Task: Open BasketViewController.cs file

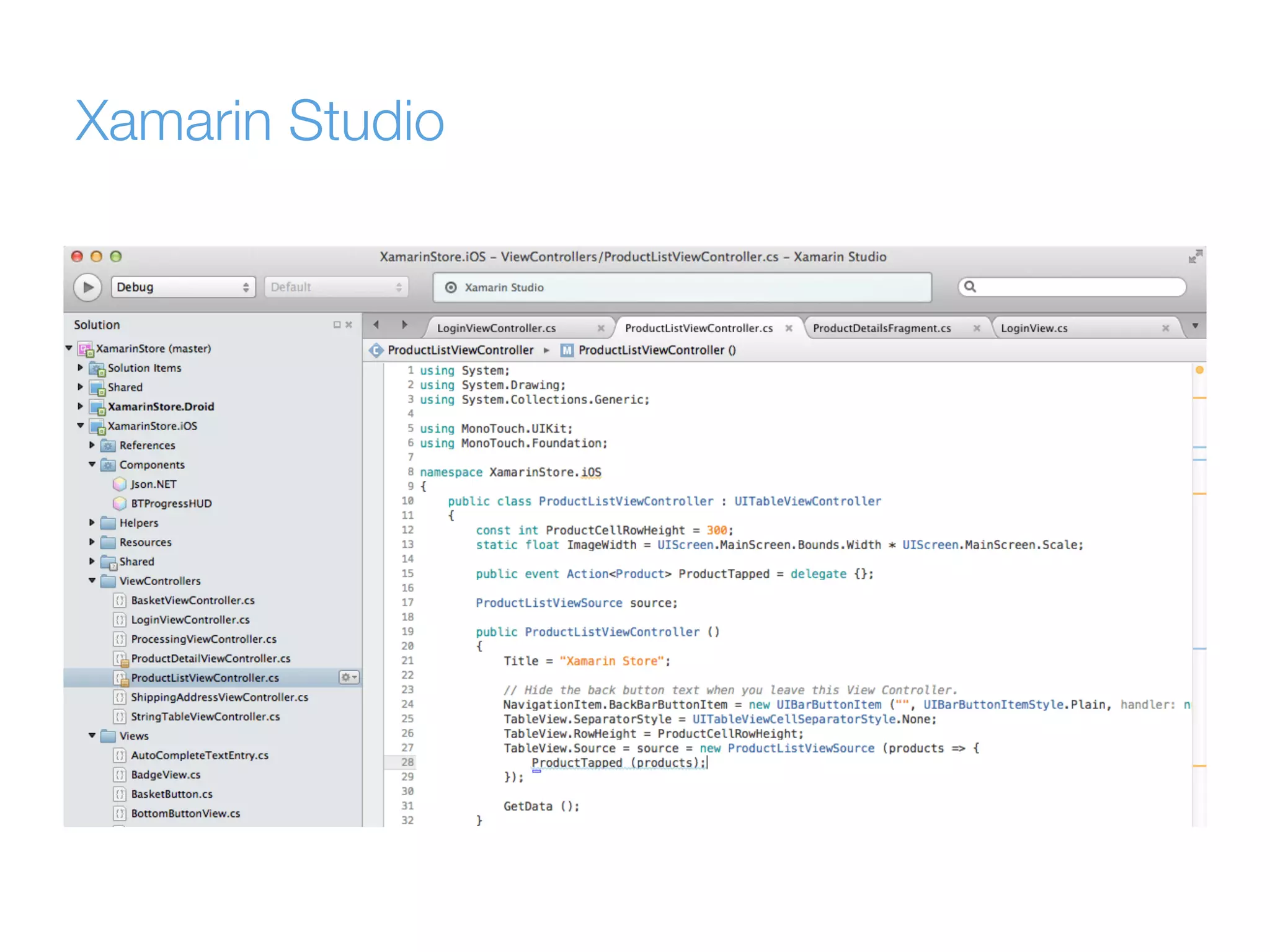Action: 193,600
